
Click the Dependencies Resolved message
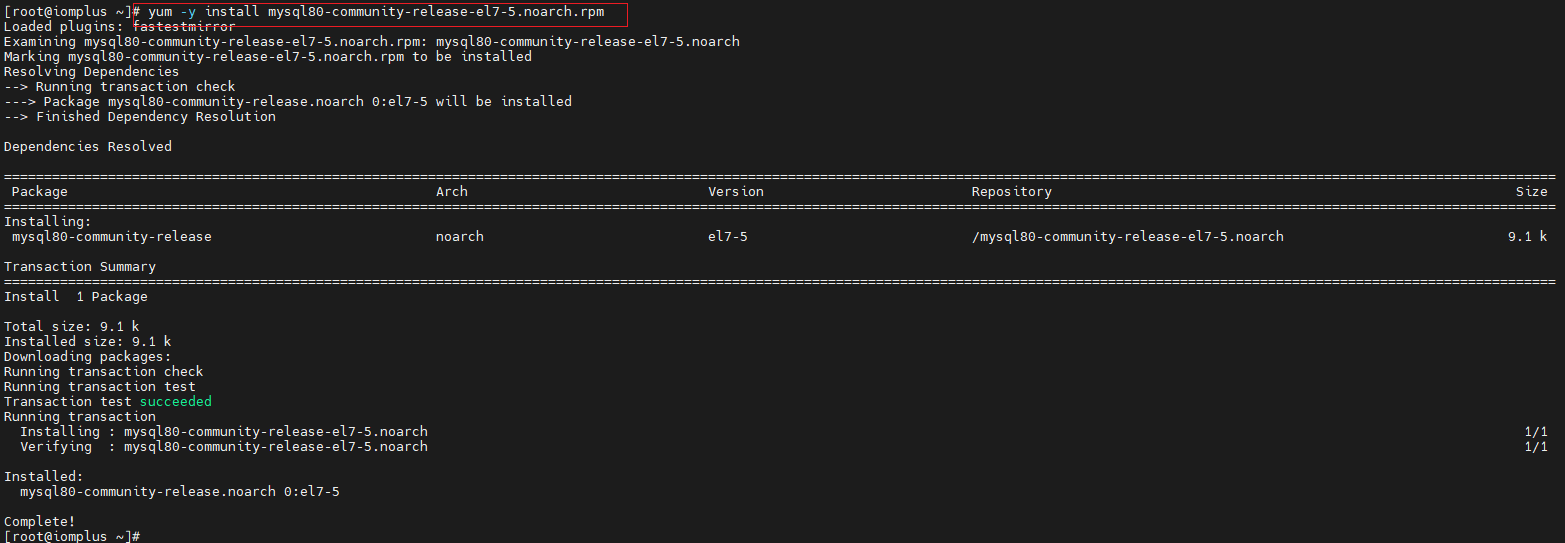tap(88, 147)
